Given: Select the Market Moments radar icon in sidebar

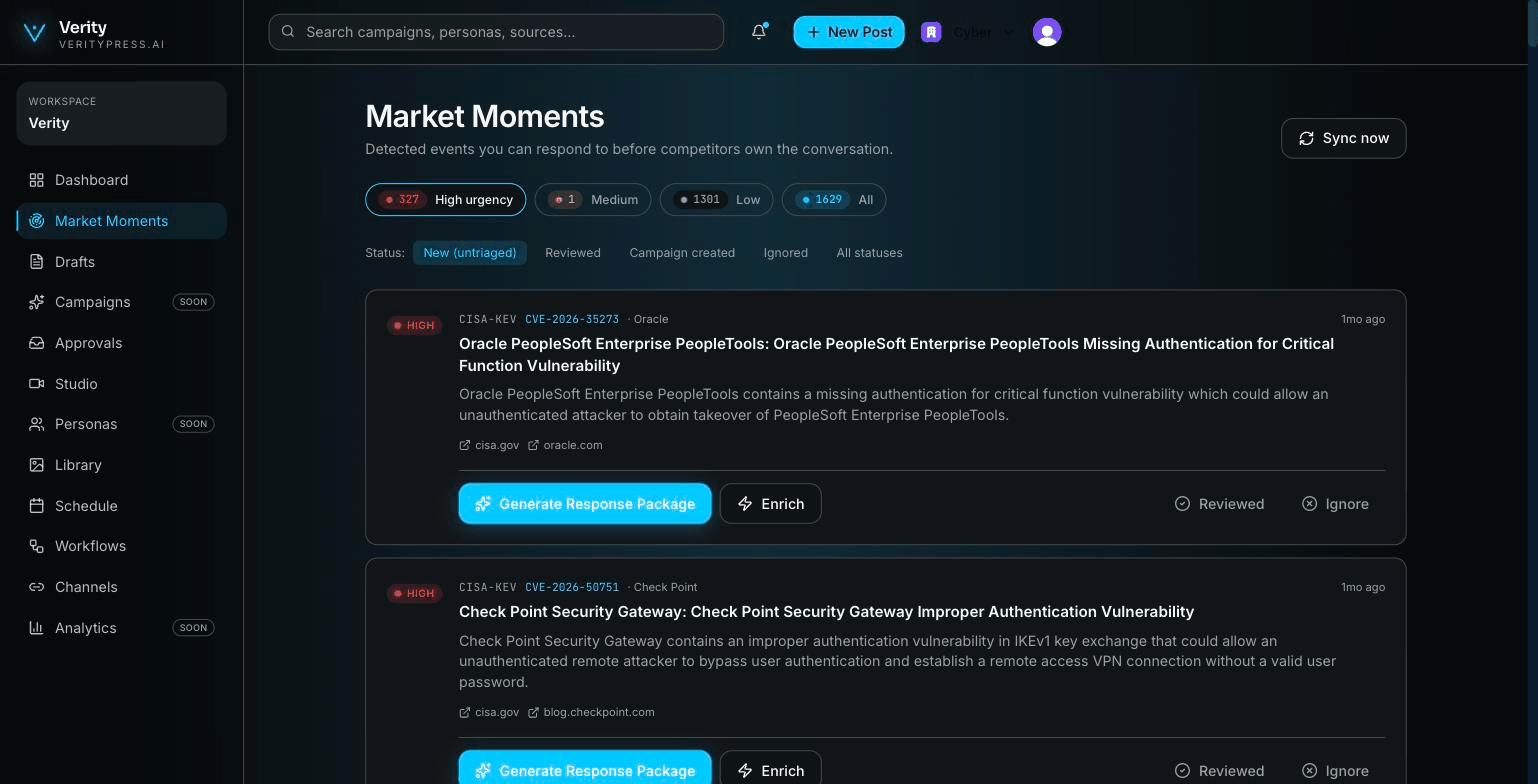Looking at the screenshot, I should click(37, 221).
